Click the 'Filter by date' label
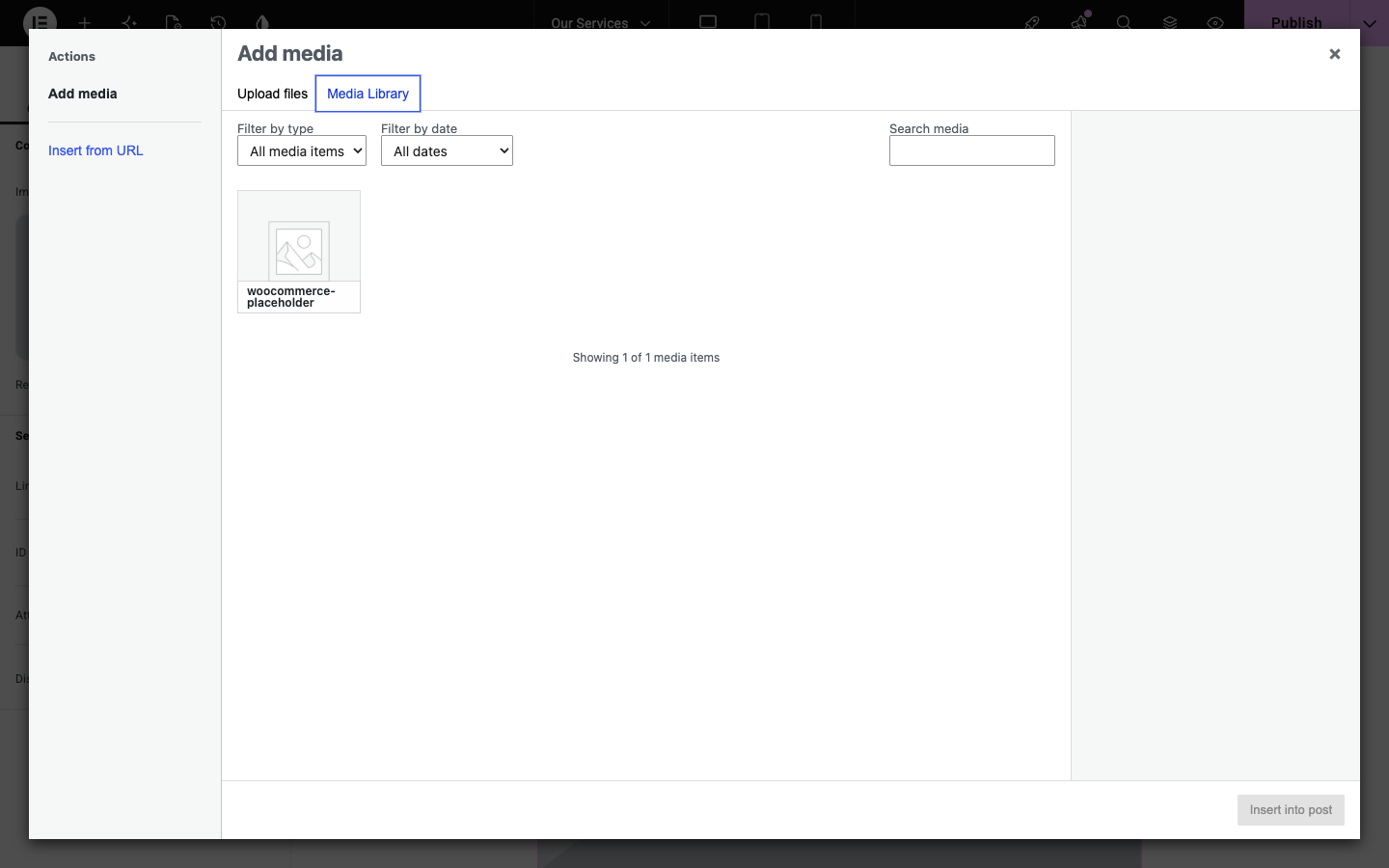Image resolution: width=1389 pixels, height=868 pixels. tap(420, 128)
